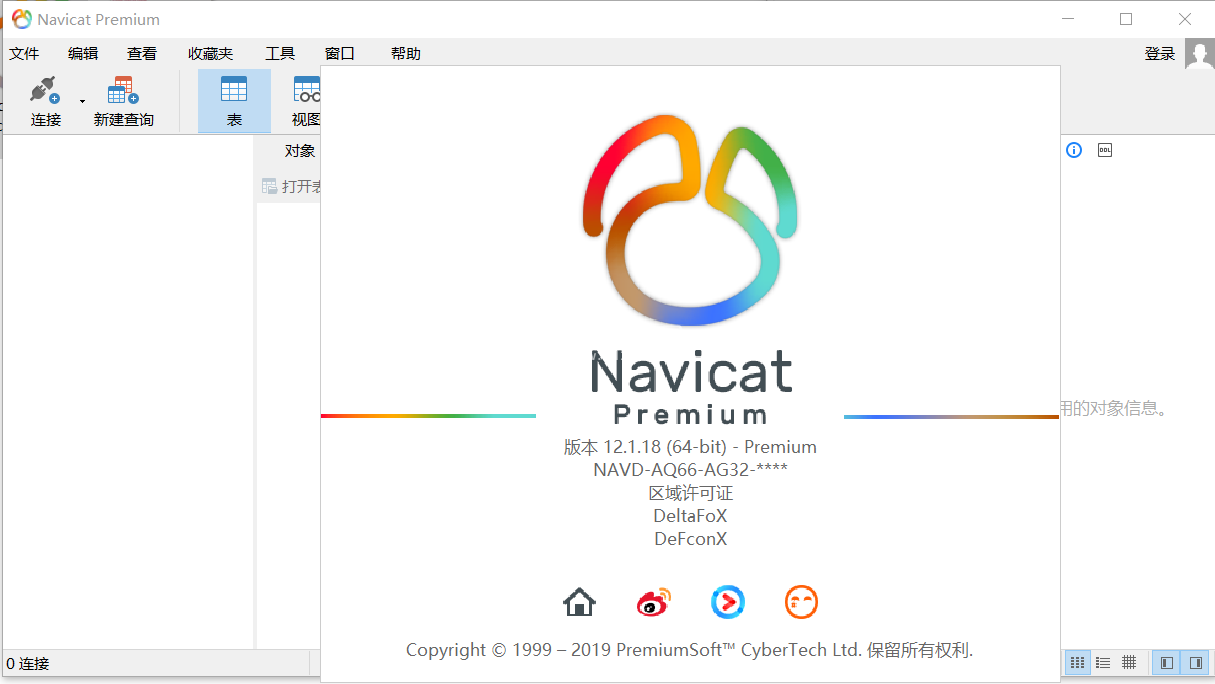Switch to the detail grid view mode
The image size is (1215, 684).
[1129, 662]
